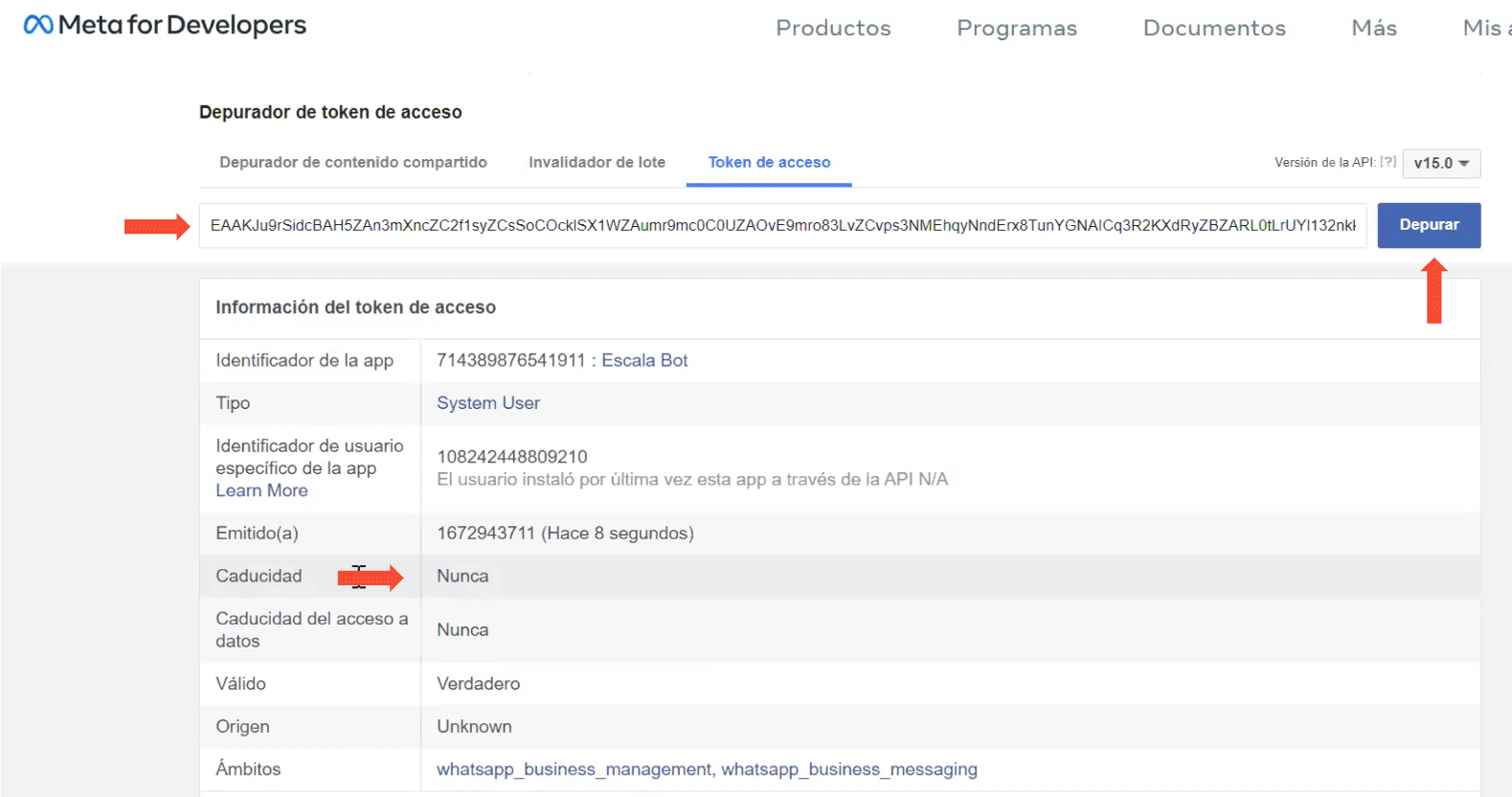This screenshot has height=797, width=1512.
Task: Click the Verdadero value in Válido row
Action: tap(479, 683)
